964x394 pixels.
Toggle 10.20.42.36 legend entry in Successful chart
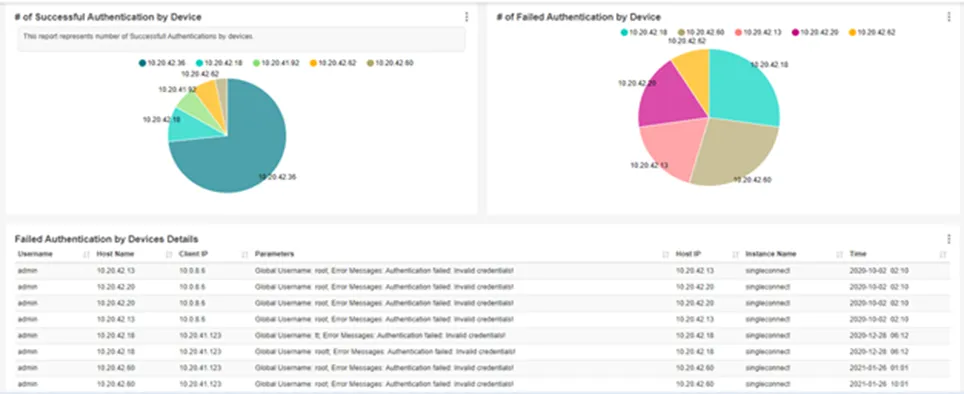(x=162, y=63)
